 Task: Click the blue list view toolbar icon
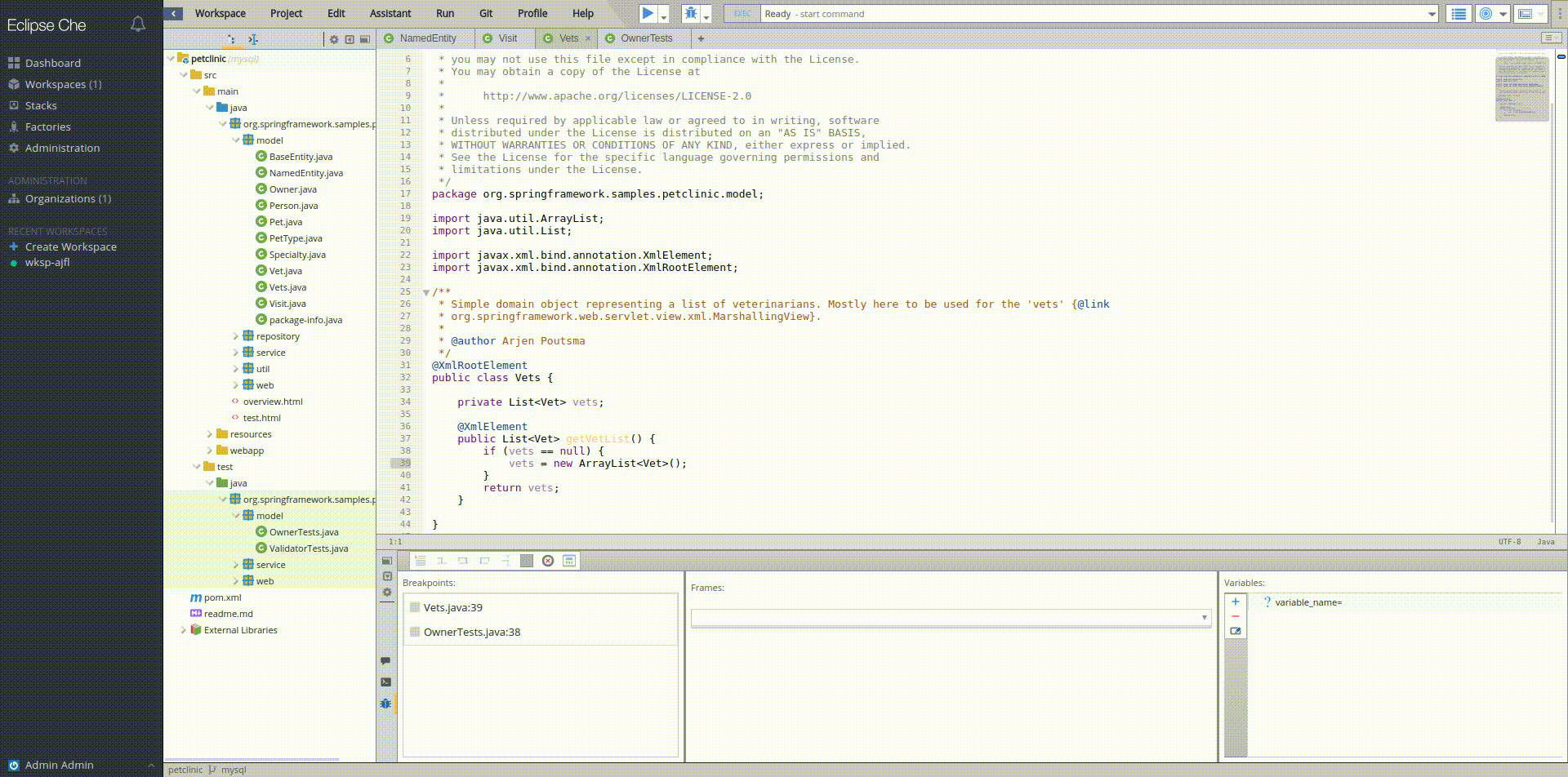tap(1458, 13)
